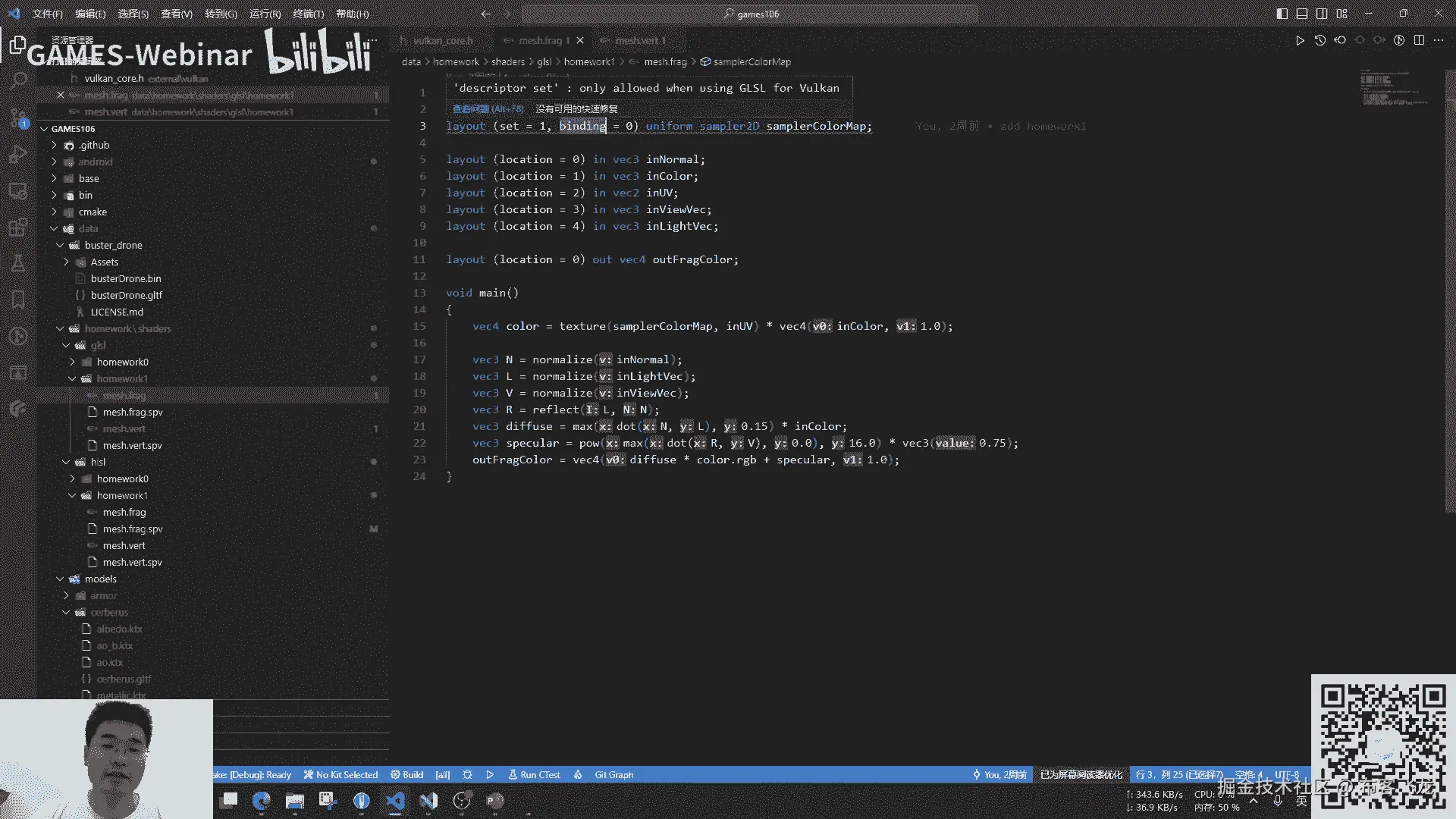Click Run CTest in status bar
Viewport: 1456px width, 819px height.
pos(535,774)
